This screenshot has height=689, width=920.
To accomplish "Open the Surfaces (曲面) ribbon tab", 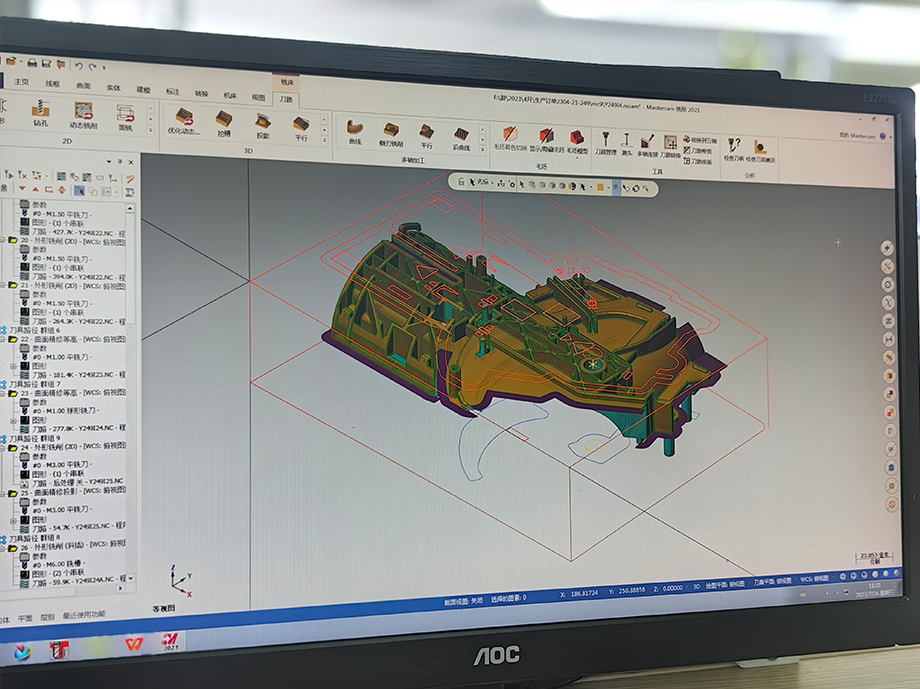I will pos(83,85).
